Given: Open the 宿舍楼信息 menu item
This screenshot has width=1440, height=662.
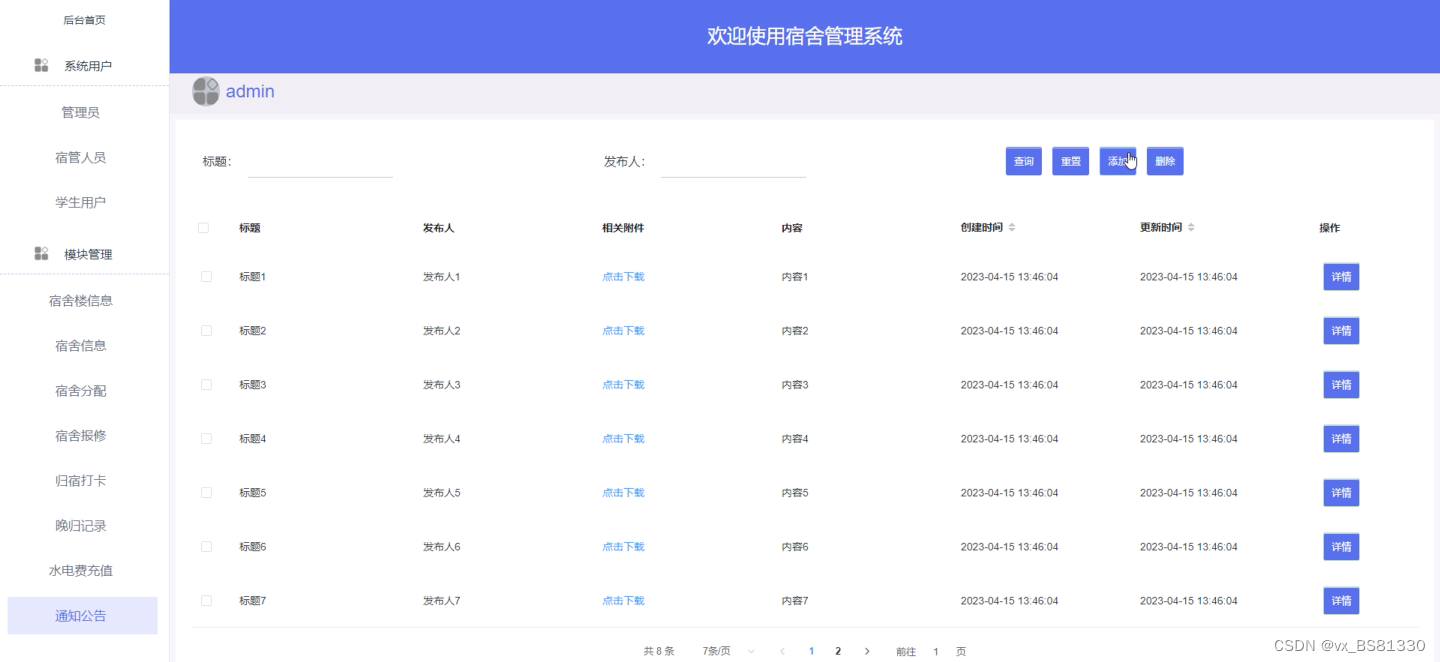Looking at the screenshot, I should [x=81, y=301].
